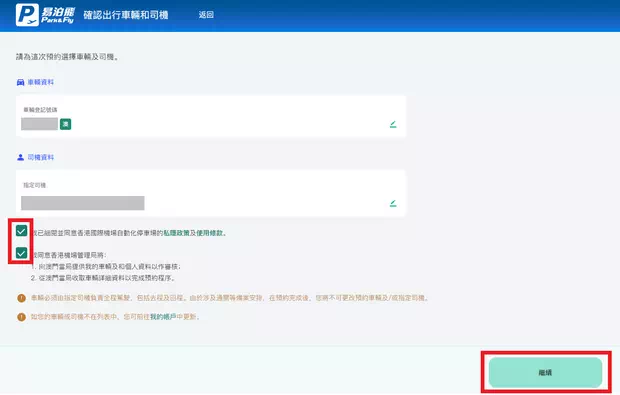Click the warning icon about missing vehicle
Image resolution: width=620 pixels, height=395 pixels.
pos(21,317)
